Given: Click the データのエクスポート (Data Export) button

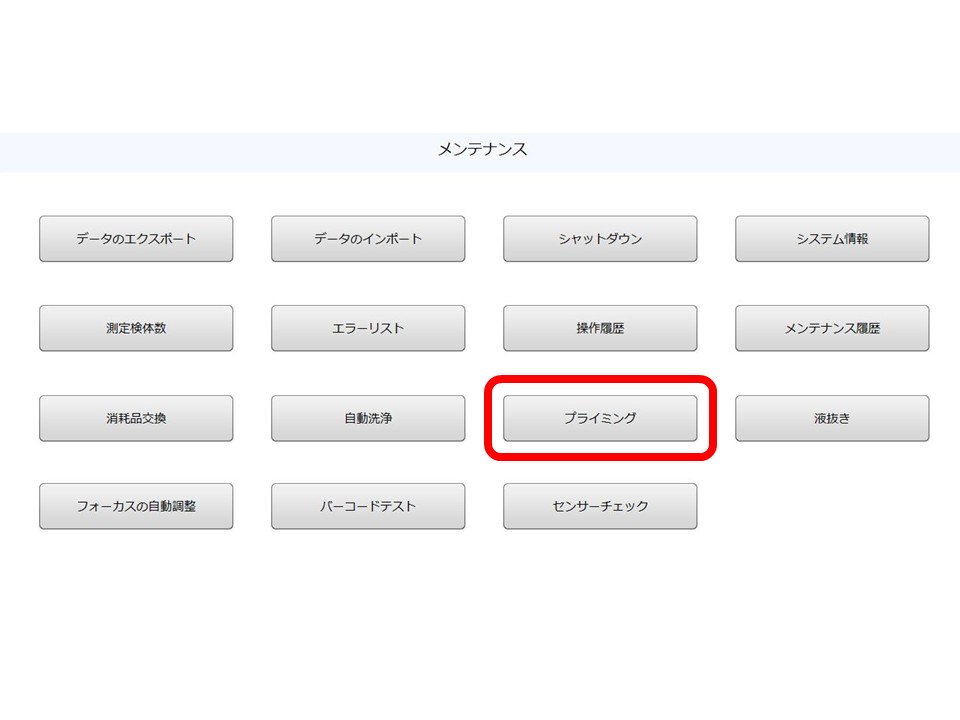Looking at the screenshot, I should click(135, 238).
